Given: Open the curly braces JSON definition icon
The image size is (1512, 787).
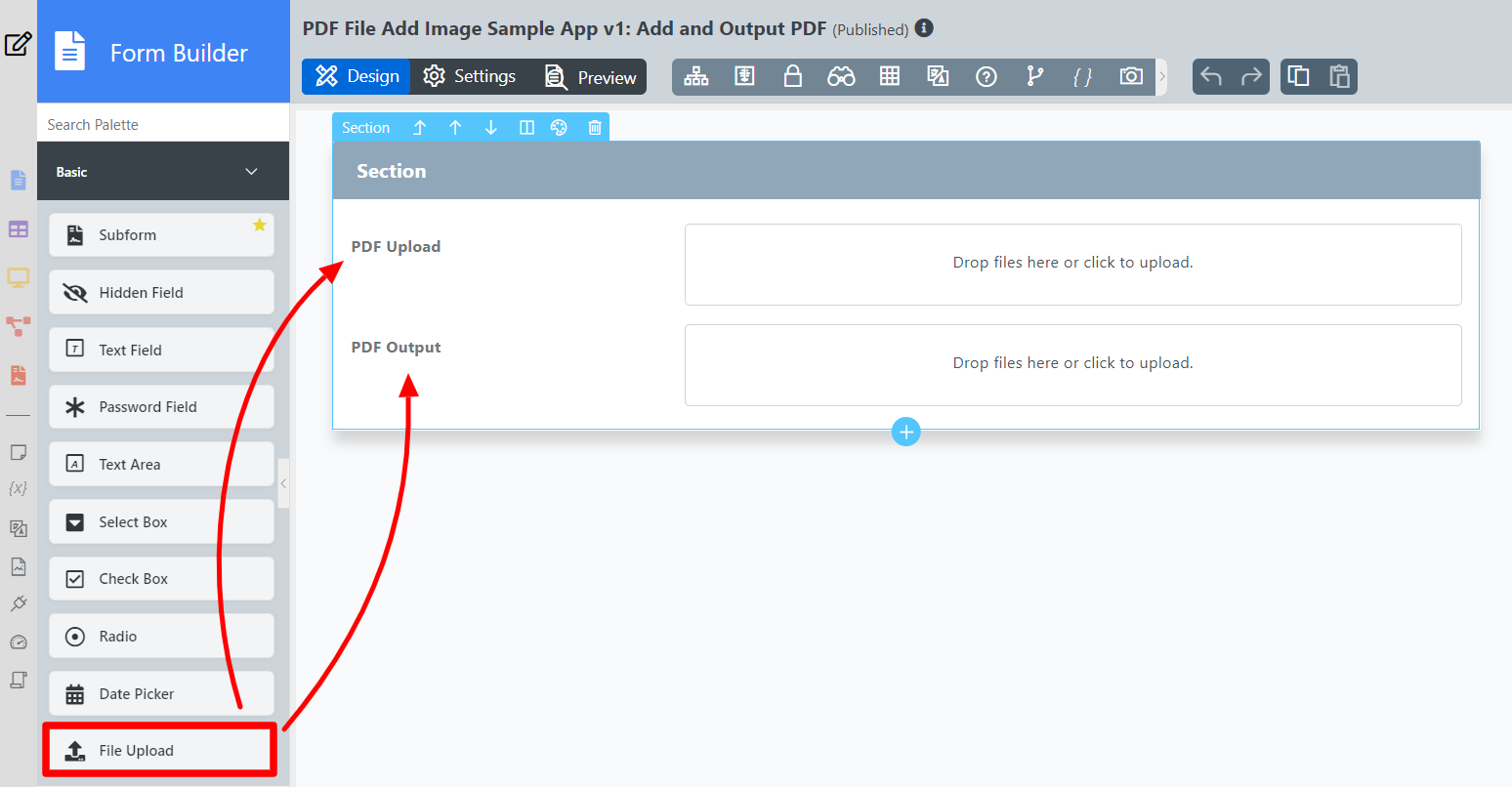Looking at the screenshot, I should click(x=1082, y=76).
